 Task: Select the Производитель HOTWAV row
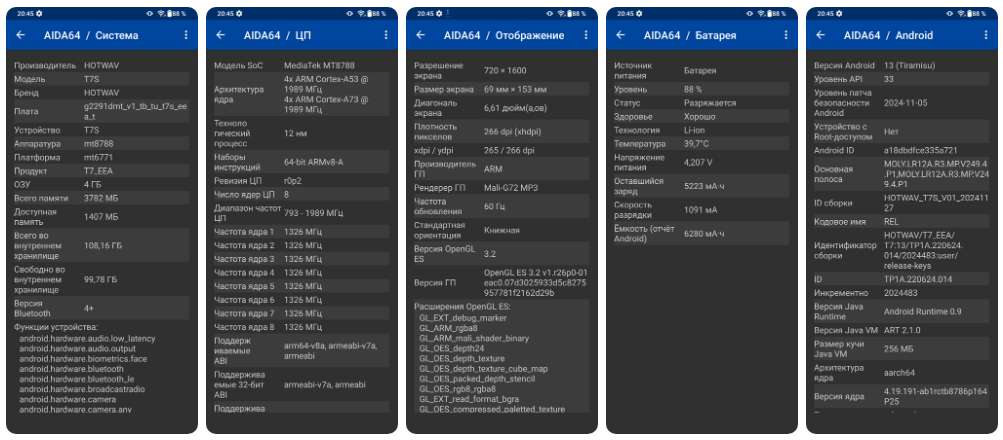click(101, 65)
